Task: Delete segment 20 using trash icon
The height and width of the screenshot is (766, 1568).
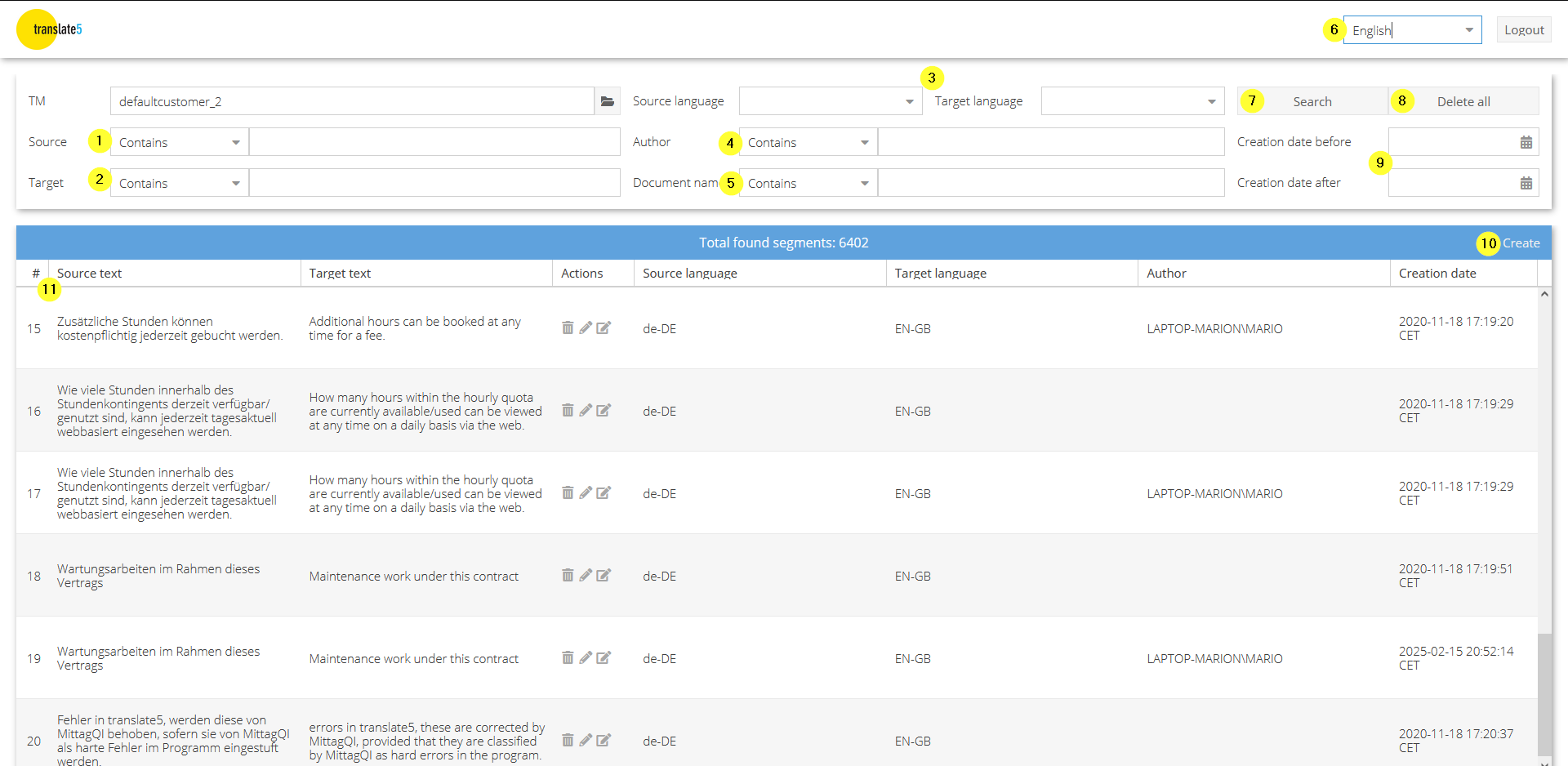Action: [x=568, y=740]
